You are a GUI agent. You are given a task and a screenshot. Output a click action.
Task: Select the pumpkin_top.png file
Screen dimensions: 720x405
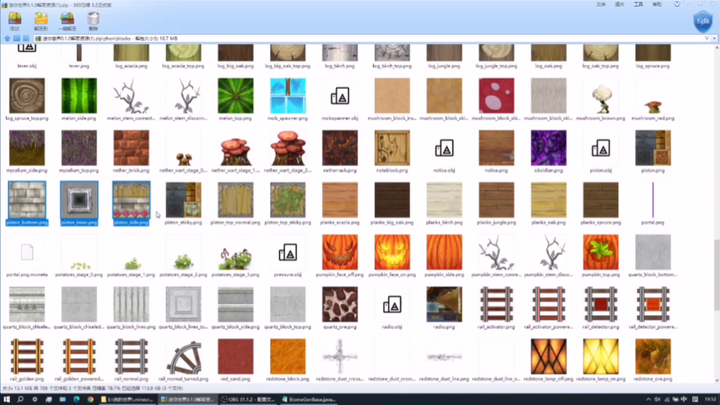tap(601, 256)
